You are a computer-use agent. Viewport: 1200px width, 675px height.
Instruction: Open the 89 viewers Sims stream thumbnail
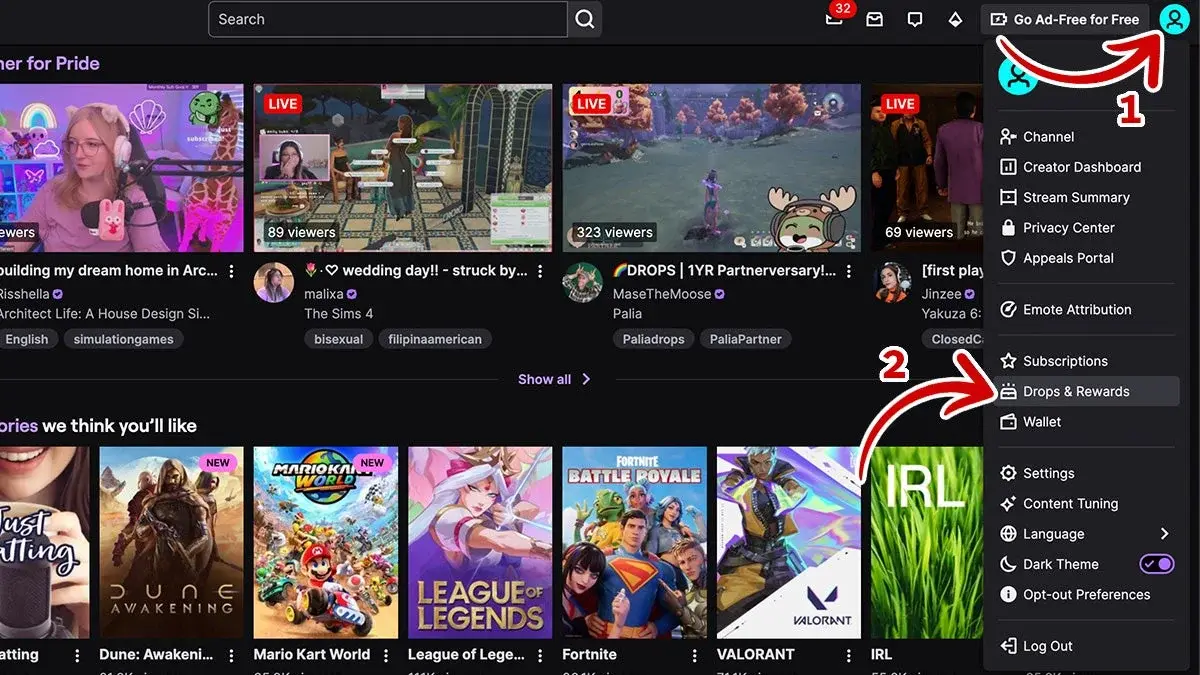pos(403,168)
